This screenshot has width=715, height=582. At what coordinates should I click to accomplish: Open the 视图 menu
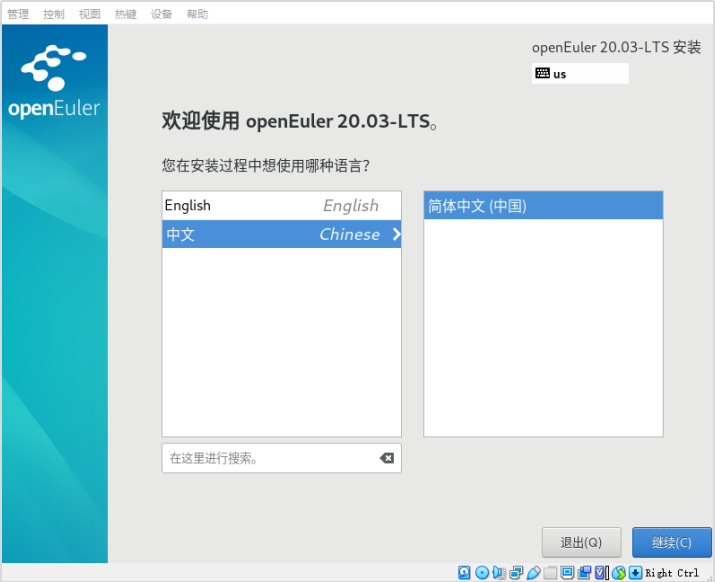tap(90, 14)
